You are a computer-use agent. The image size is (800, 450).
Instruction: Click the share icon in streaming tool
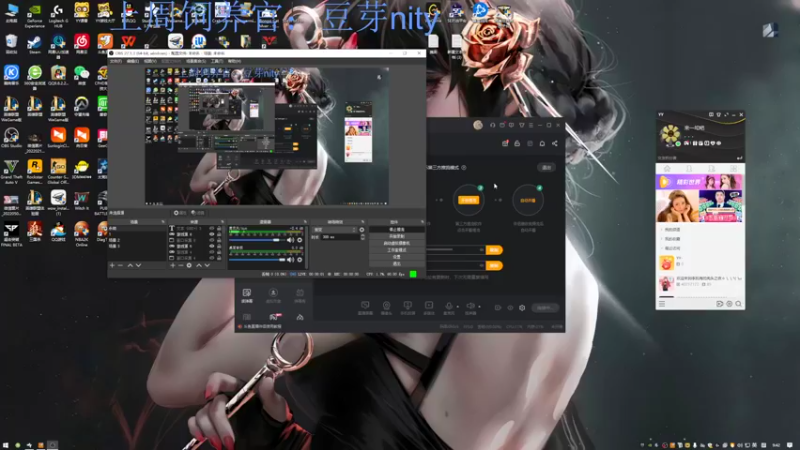pos(555,143)
